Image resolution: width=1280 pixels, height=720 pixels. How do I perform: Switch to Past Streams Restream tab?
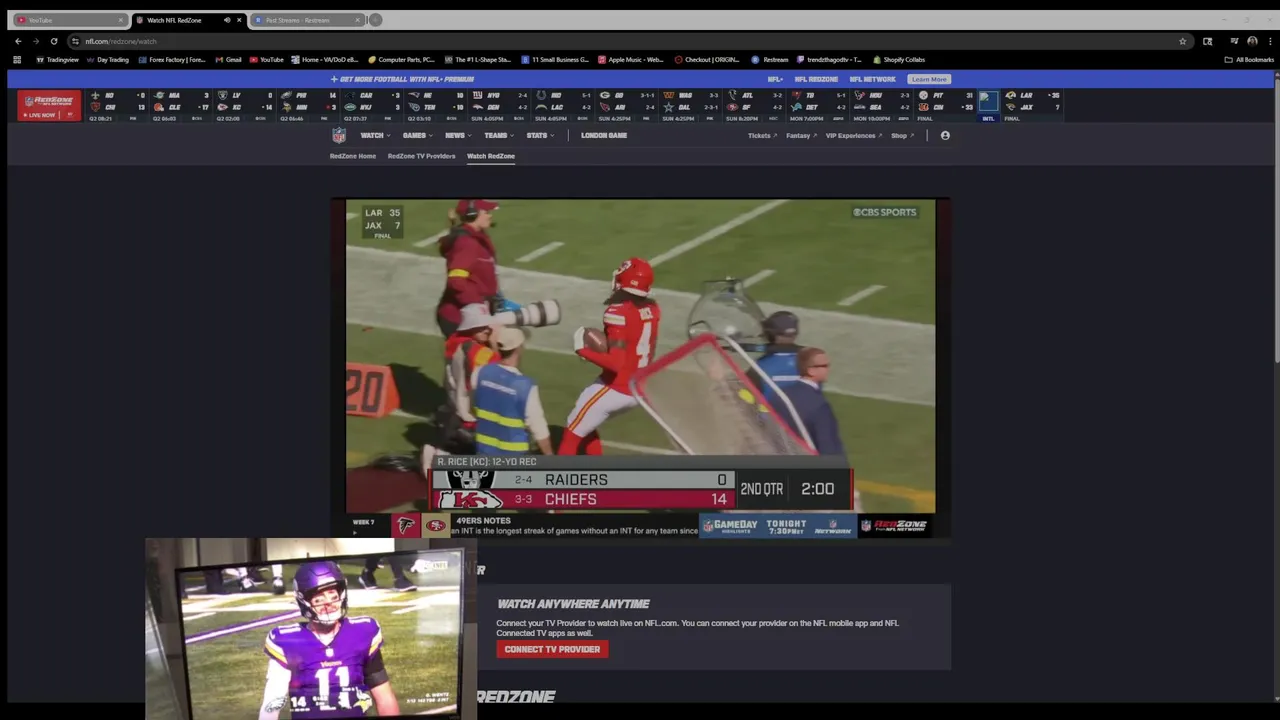tap(306, 20)
